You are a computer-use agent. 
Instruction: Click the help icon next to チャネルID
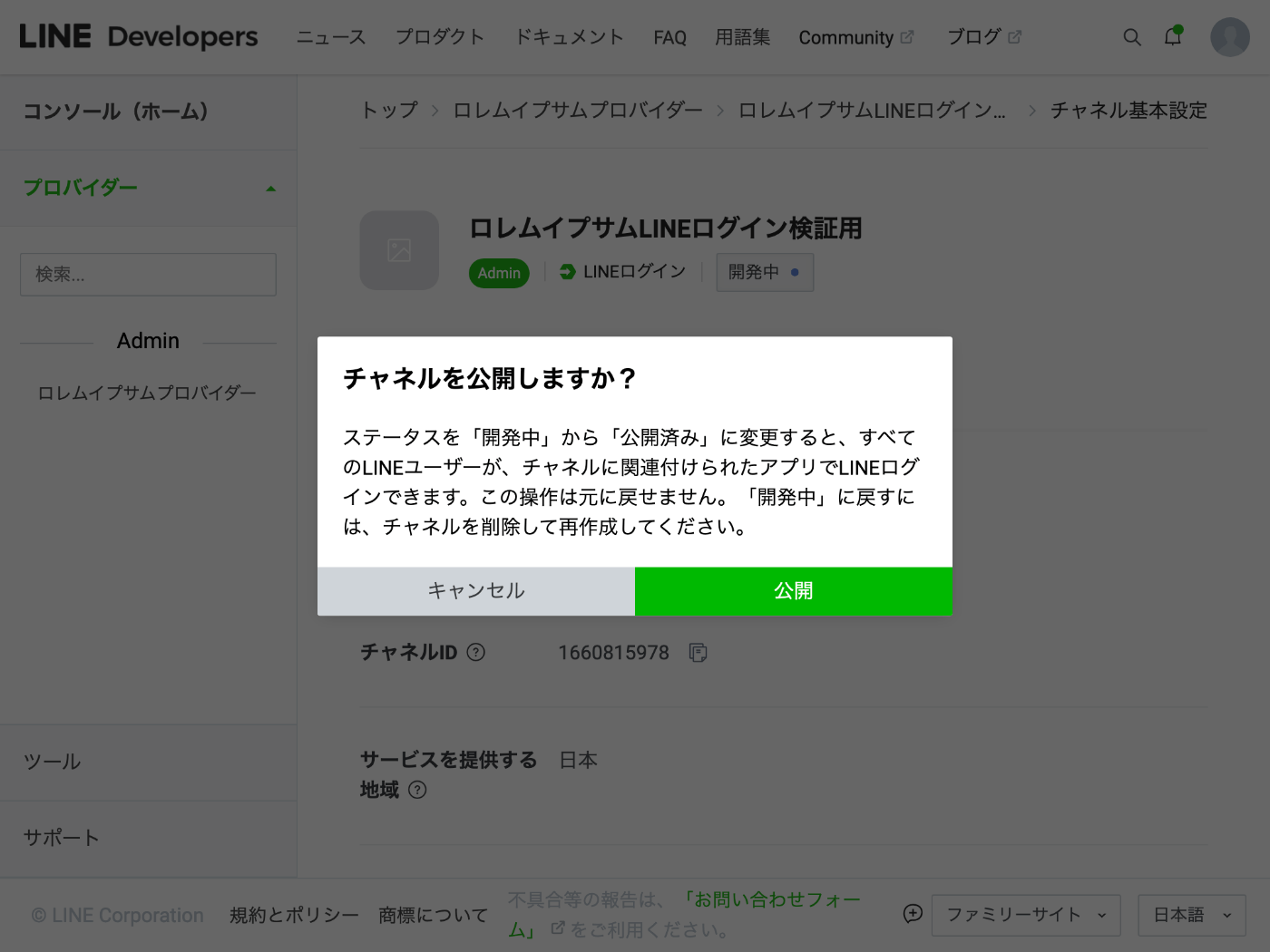[x=475, y=652]
